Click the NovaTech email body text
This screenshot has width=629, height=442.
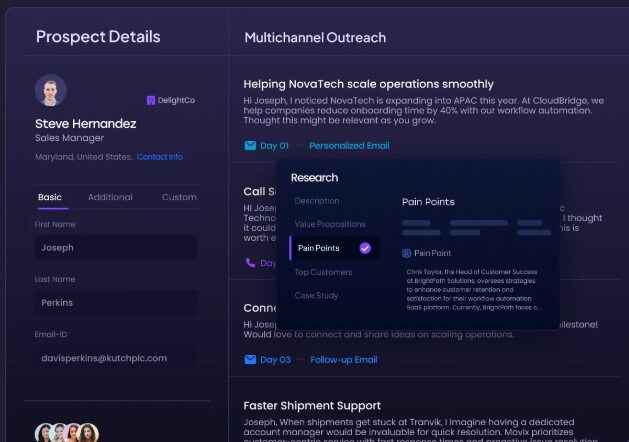pyautogui.click(x=424, y=110)
